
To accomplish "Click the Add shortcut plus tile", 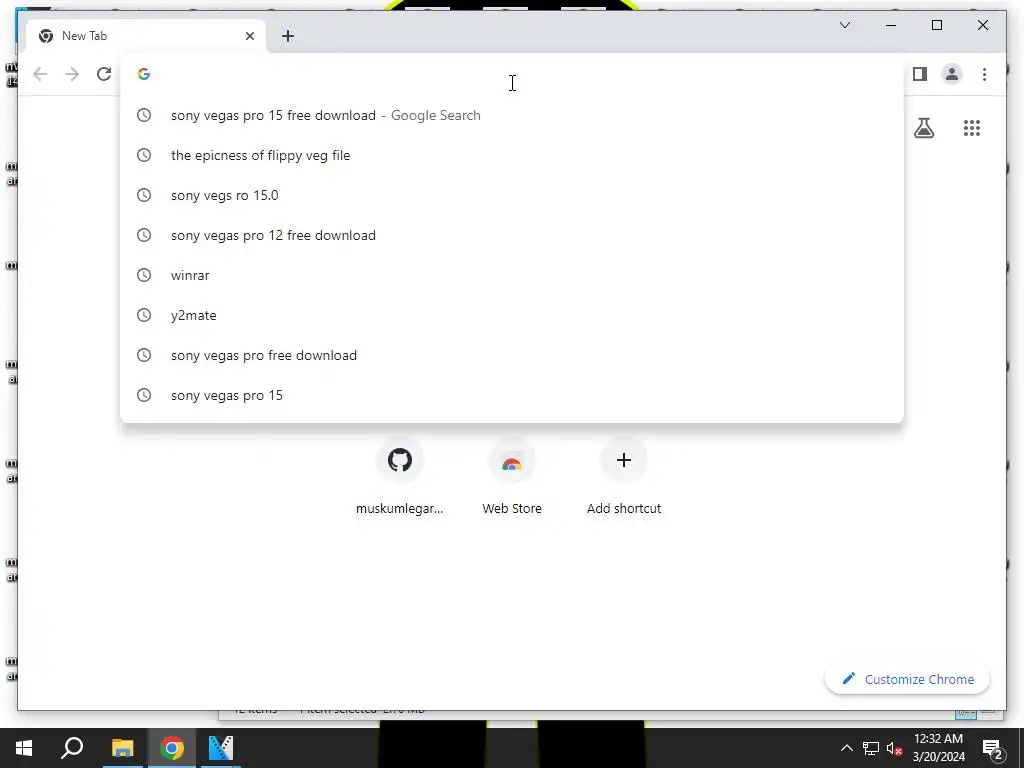I will 624,477.
